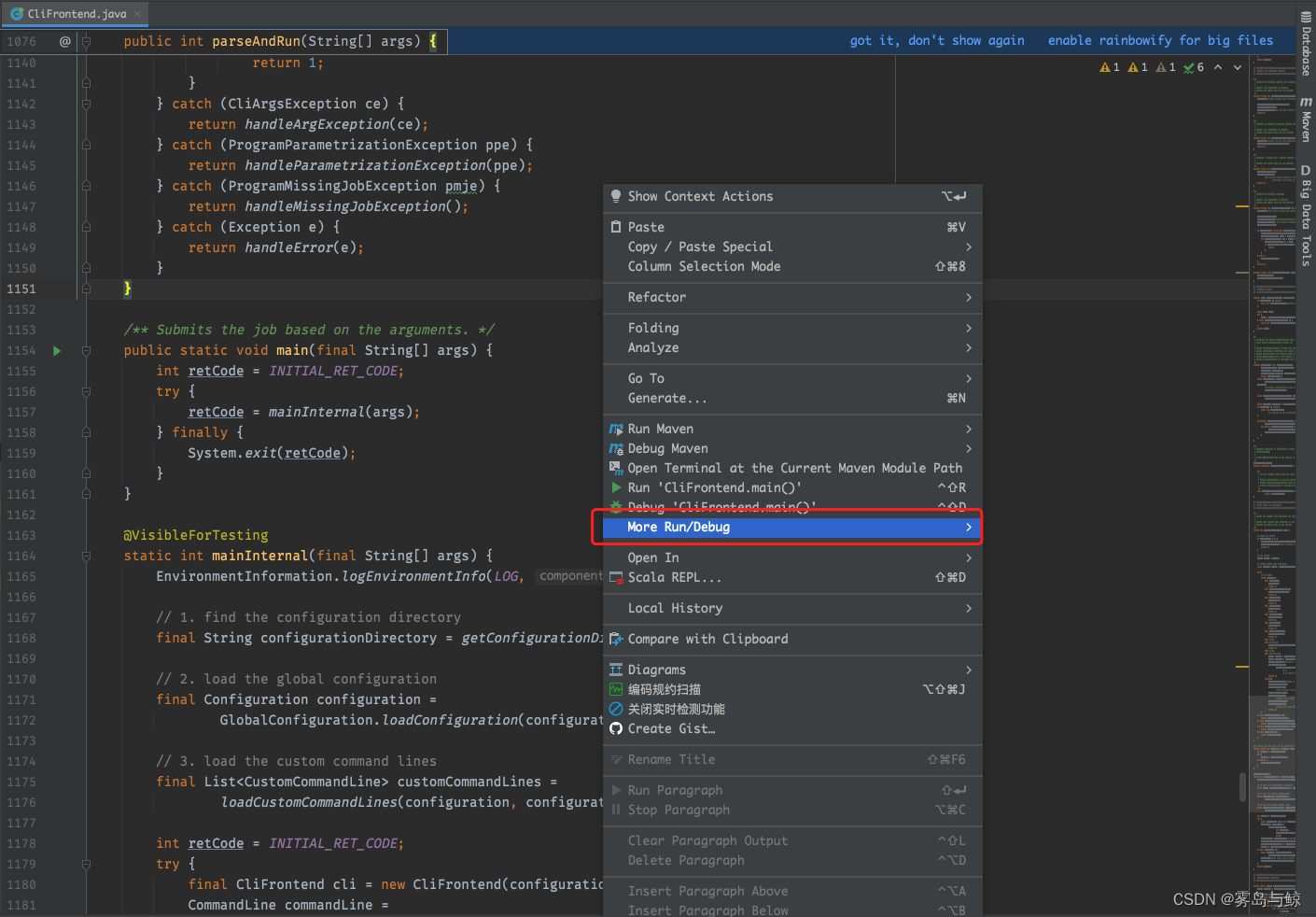The height and width of the screenshot is (917, 1316).
Task: Click the terminal icon beside Open Terminal
Action: pyautogui.click(x=616, y=468)
